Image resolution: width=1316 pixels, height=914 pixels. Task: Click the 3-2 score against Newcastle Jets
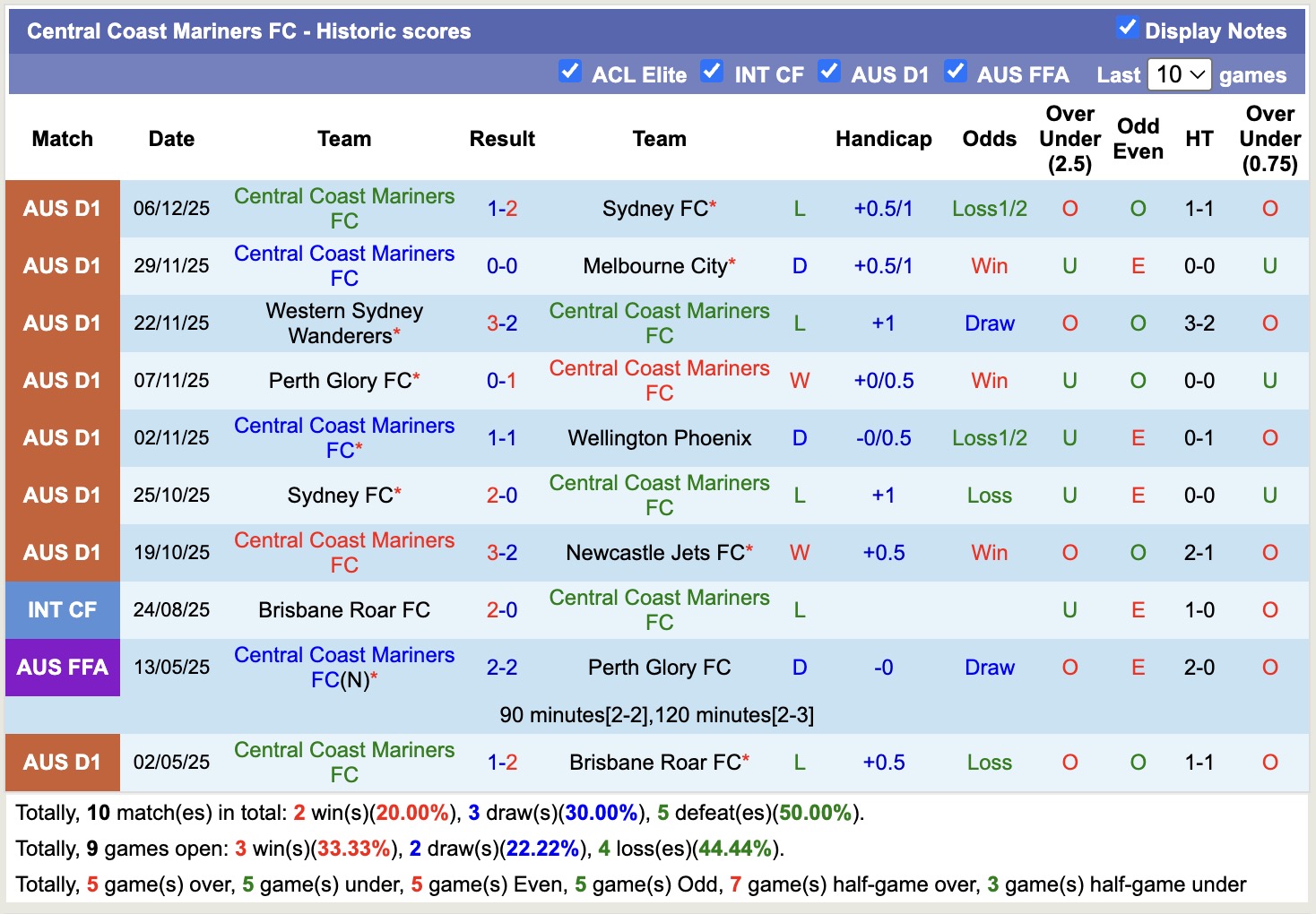point(502,553)
